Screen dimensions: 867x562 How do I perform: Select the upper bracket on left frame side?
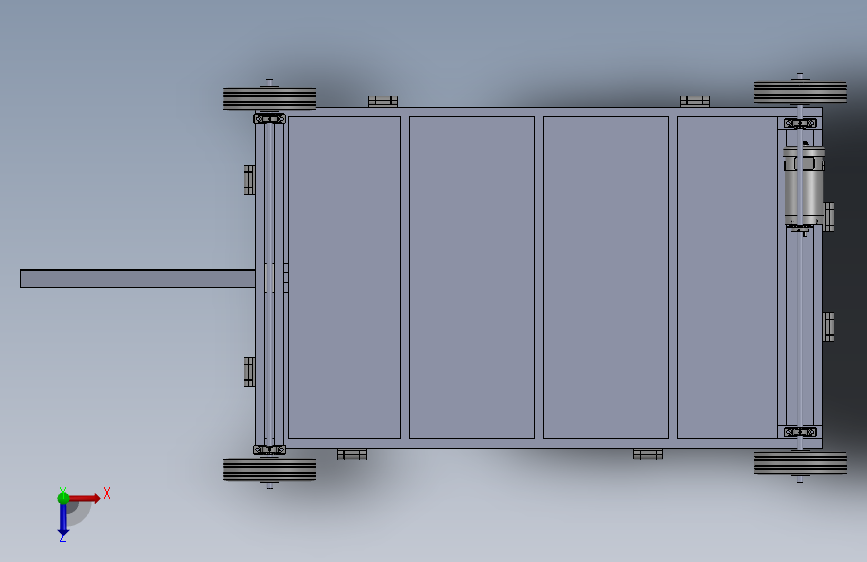coord(249,180)
